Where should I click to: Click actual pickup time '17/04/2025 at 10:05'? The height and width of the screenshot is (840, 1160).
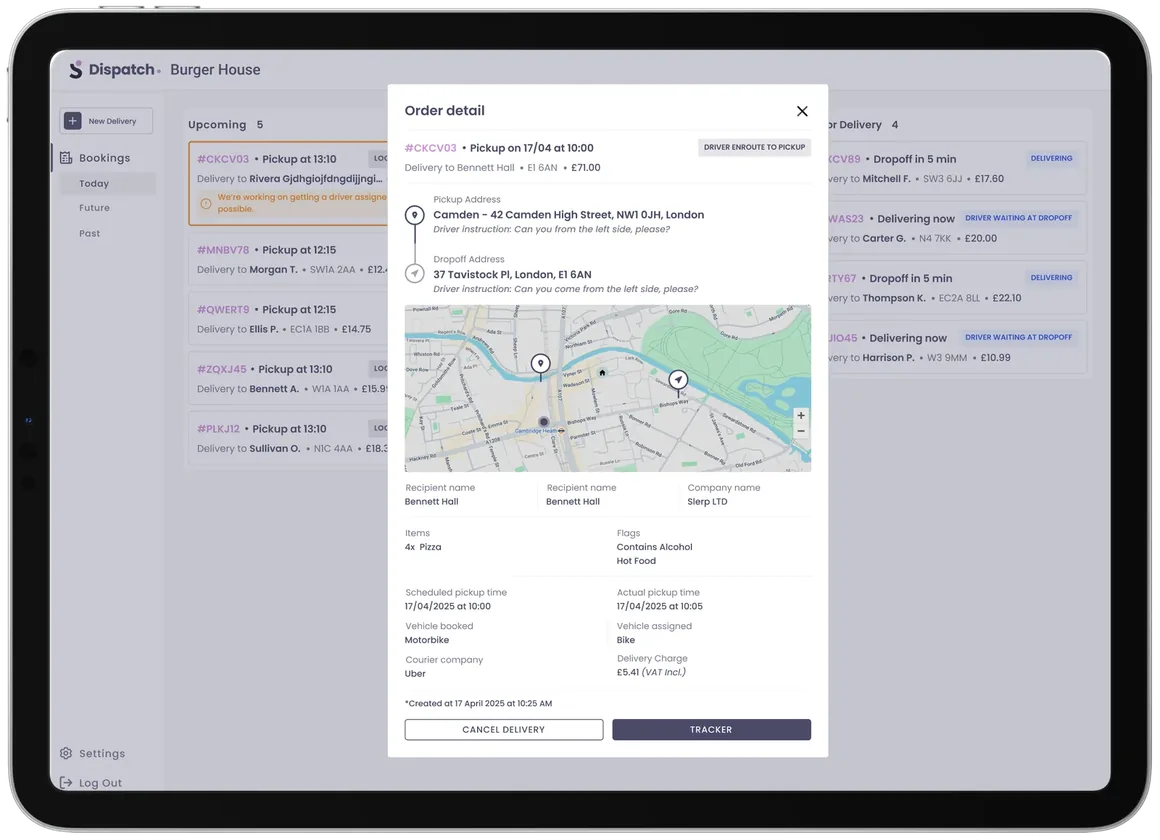pos(660,606)
